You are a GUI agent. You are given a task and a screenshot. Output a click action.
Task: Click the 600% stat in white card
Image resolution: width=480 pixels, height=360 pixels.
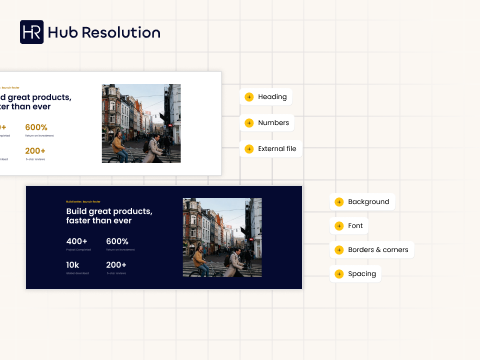click(x=36, y=127)
